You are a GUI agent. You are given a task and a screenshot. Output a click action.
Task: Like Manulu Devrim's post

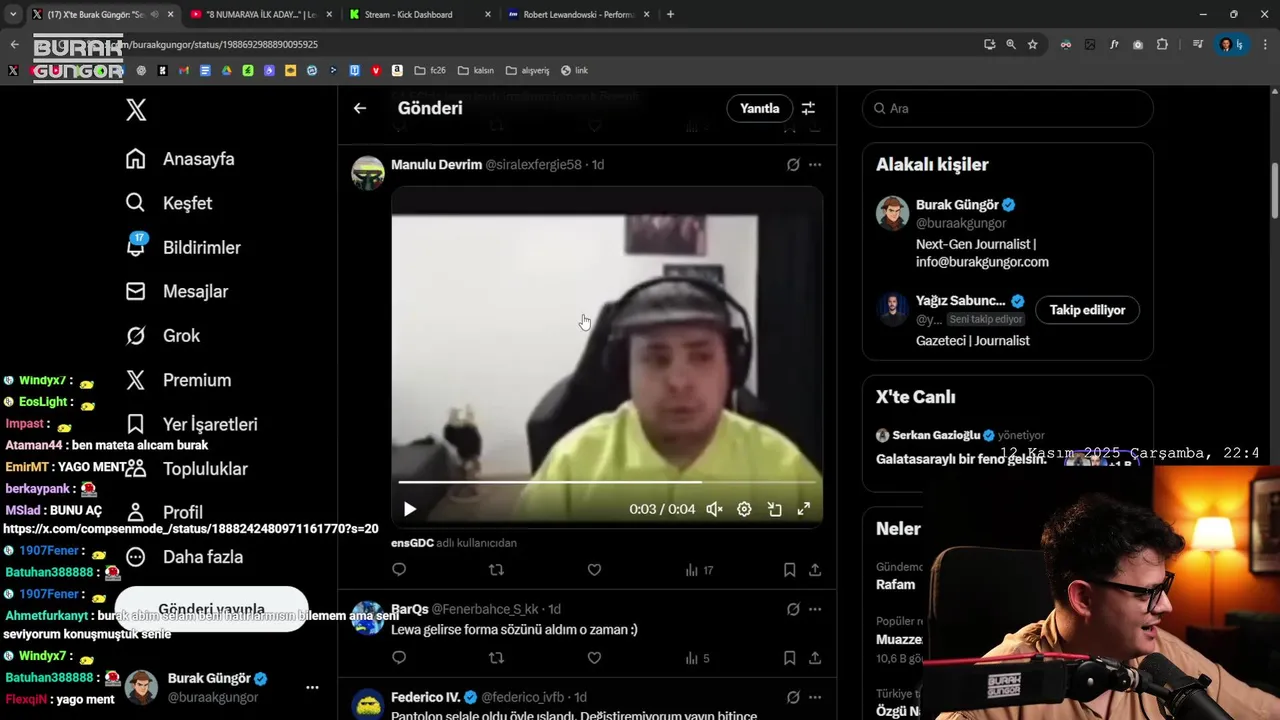pos(594,570)
